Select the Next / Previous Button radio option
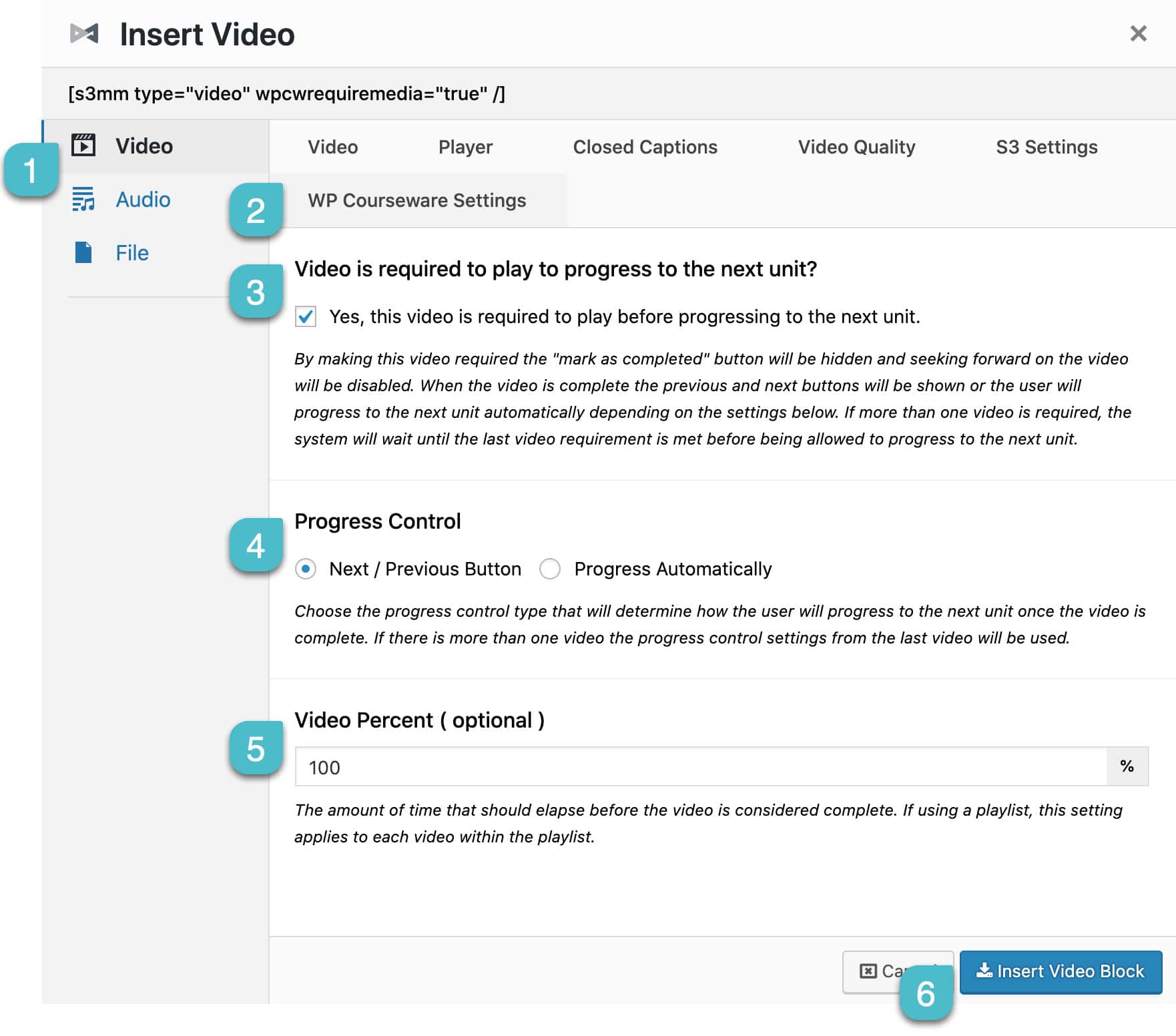This screenshot has height=1036, width=1176. click(306, 569)
